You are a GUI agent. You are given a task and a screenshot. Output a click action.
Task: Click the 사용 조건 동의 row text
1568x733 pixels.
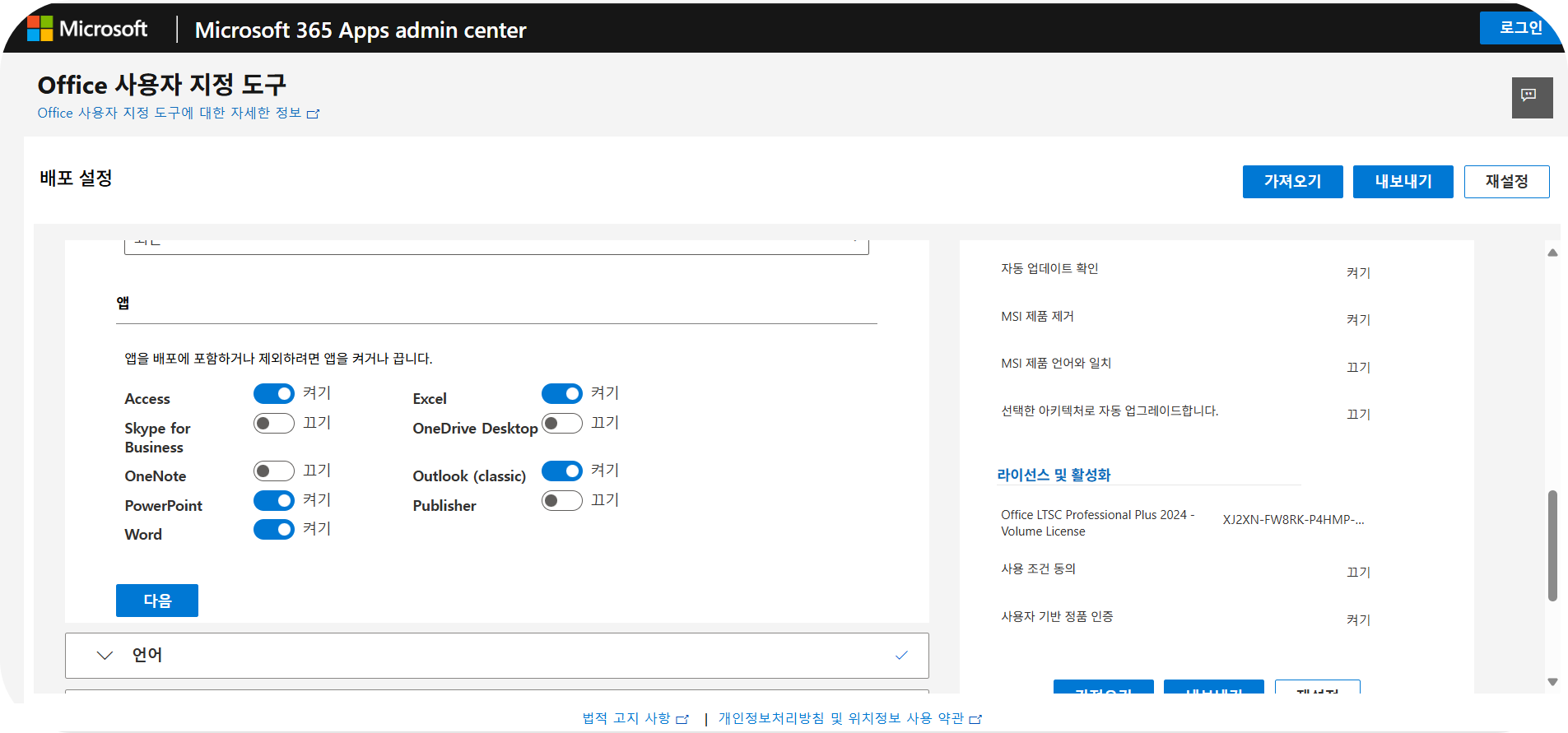tap(1038, 568)
